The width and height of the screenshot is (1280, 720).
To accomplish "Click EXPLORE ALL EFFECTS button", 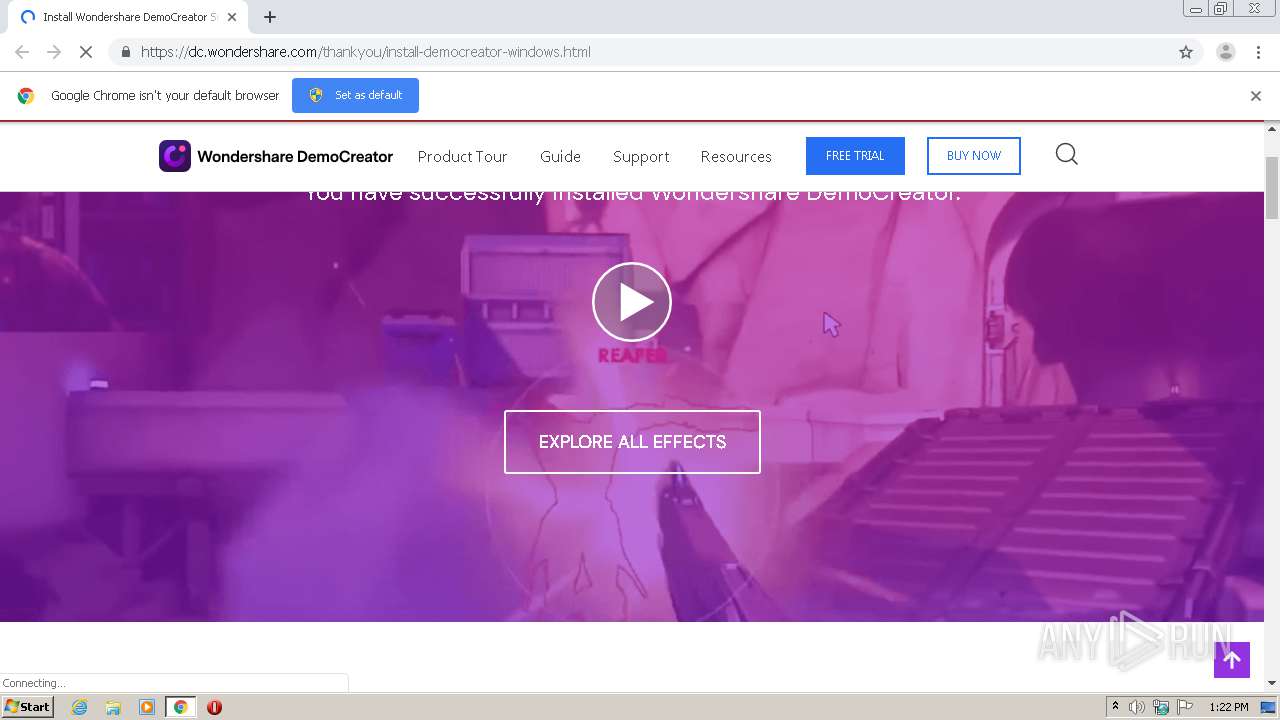I will 632,442.
